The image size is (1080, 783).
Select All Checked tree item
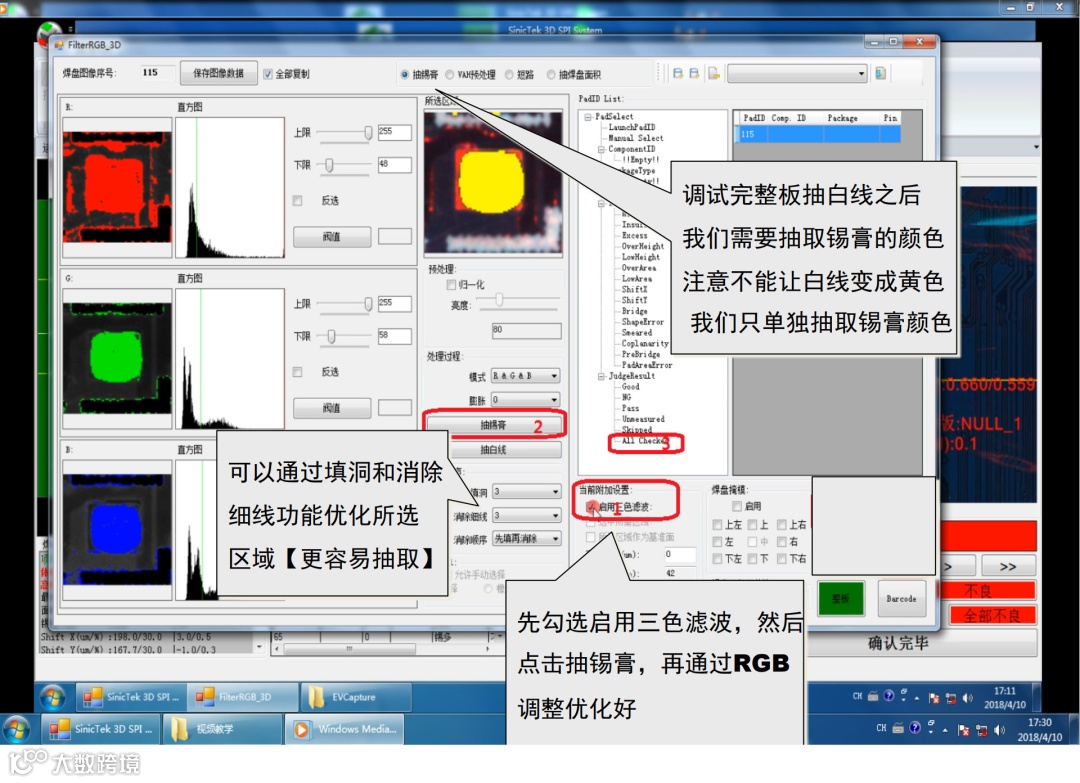(x=643, y=441)
